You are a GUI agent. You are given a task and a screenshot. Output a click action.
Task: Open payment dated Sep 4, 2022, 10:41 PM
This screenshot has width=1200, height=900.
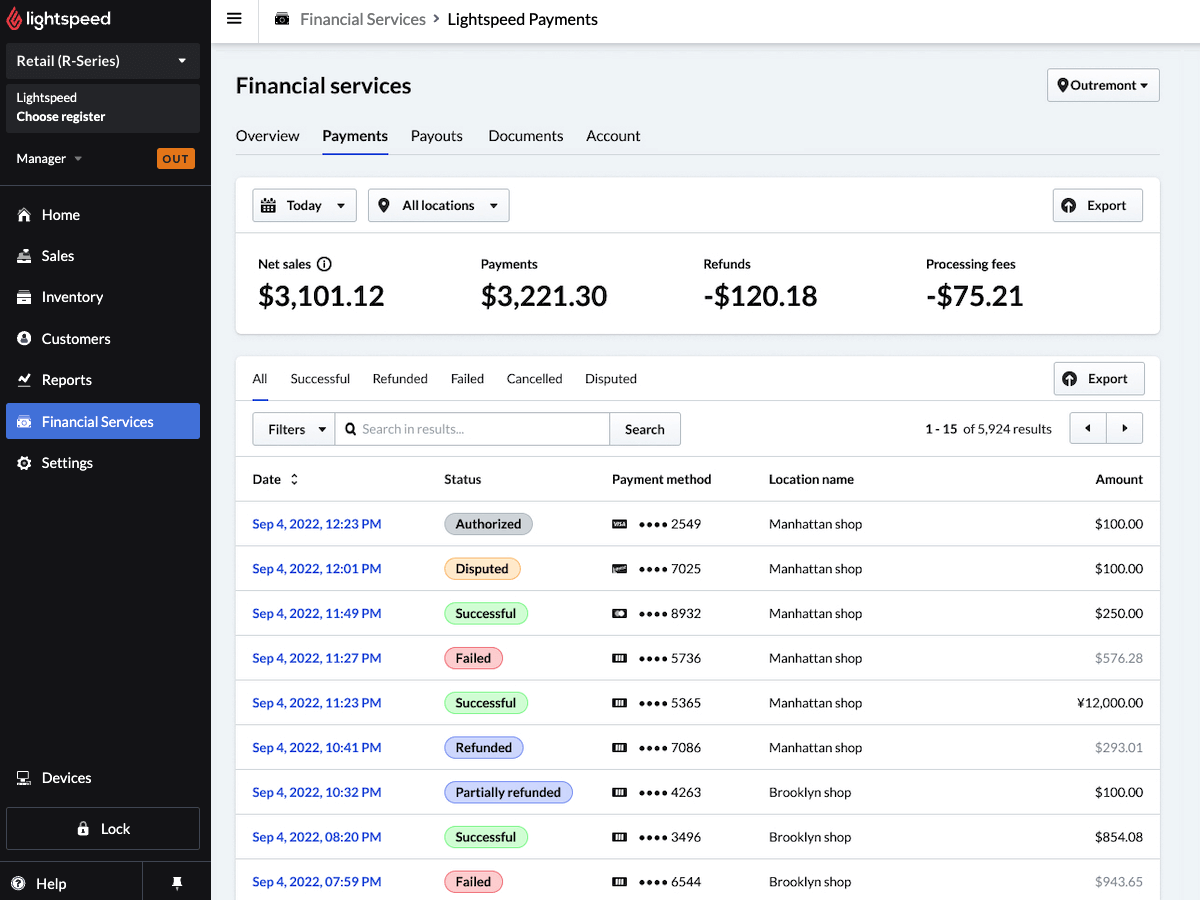point(317,748)
